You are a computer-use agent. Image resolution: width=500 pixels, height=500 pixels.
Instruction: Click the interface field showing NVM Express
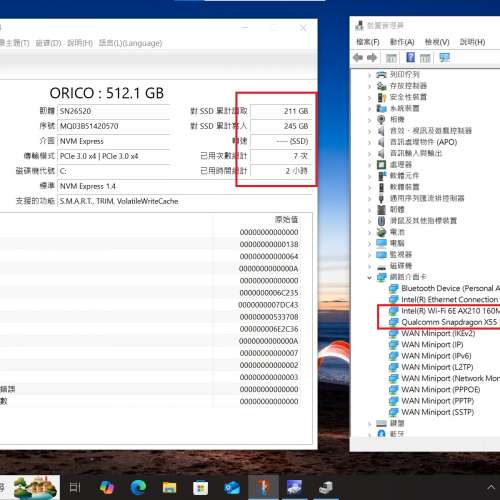pyautogui.click(x=114, y=141)
